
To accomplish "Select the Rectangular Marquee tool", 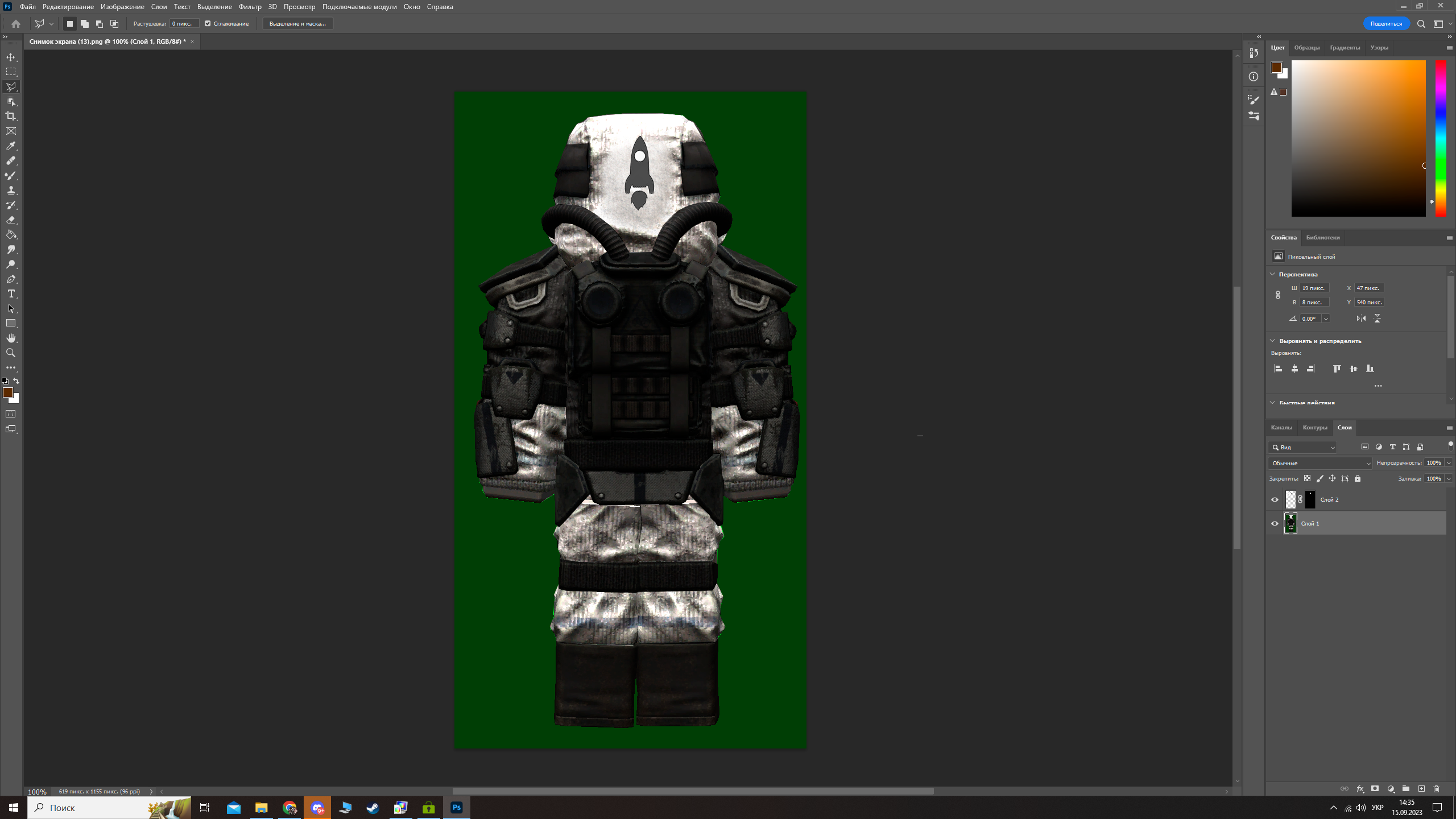I will click(x=11, y=72).
